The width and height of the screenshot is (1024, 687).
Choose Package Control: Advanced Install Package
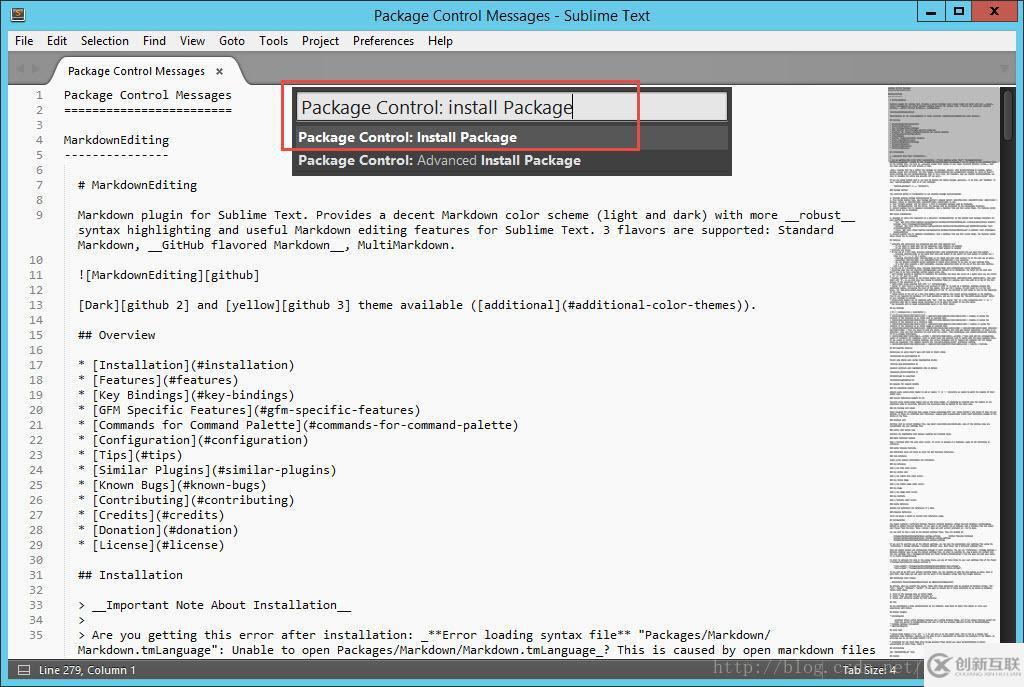[512, 160]
